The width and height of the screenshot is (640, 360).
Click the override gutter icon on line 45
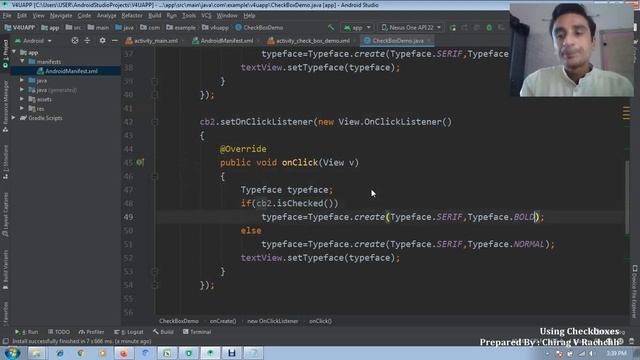pyautogui.click(x=140, y=162)
